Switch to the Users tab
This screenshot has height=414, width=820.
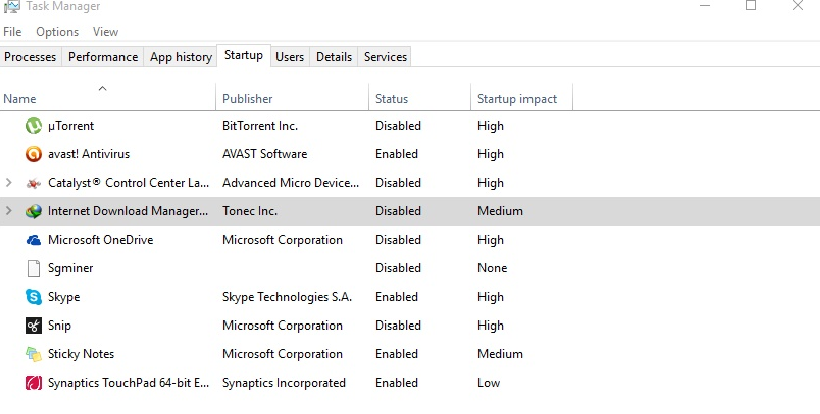[x=290, y=57]
